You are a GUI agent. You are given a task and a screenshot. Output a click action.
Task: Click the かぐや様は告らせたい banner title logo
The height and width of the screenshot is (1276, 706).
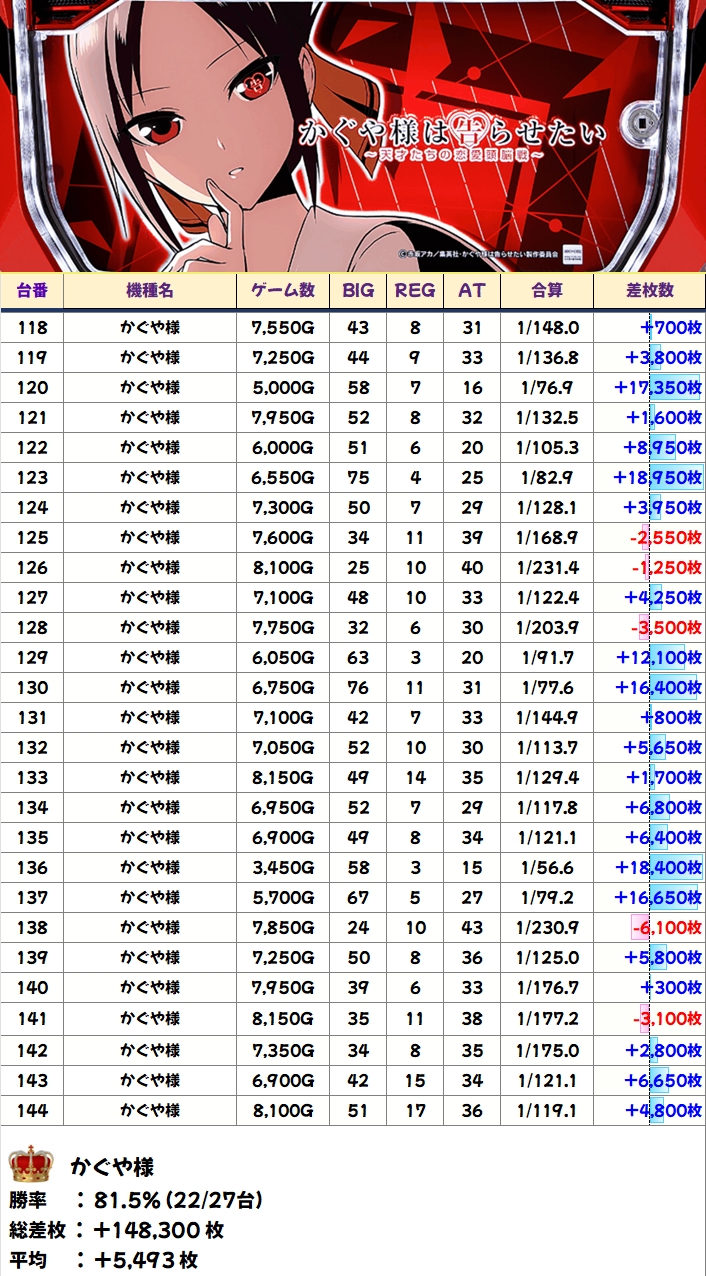tap(452, 135)
